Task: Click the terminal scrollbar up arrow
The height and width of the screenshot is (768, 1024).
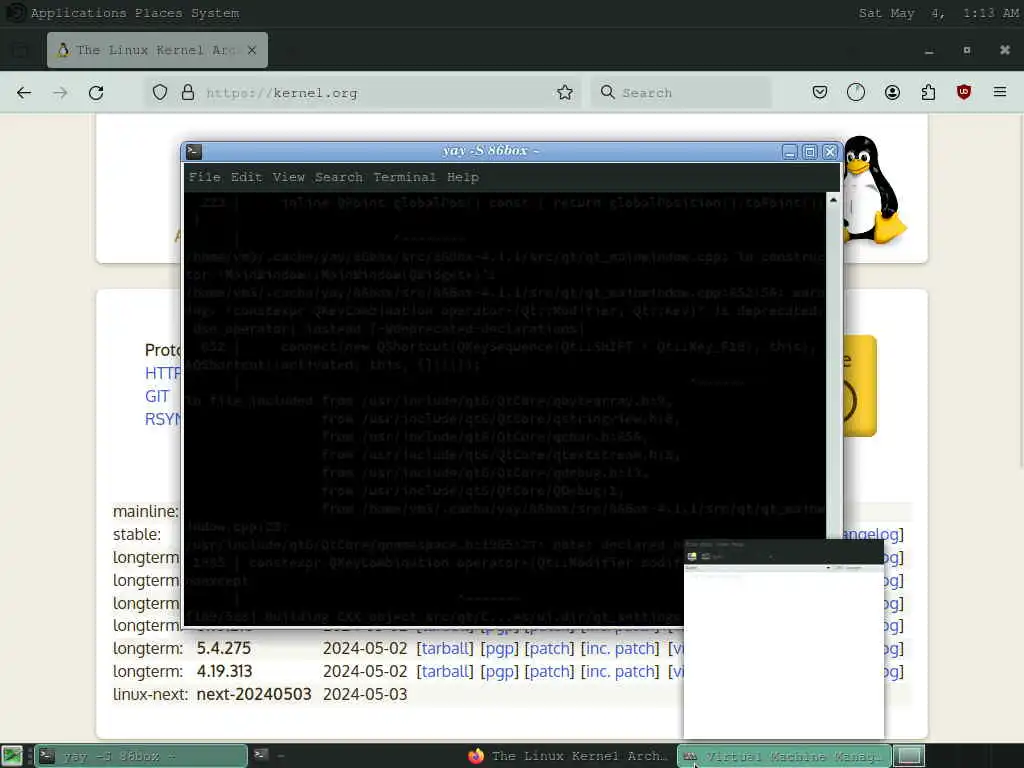Action: tap(833, 200)
